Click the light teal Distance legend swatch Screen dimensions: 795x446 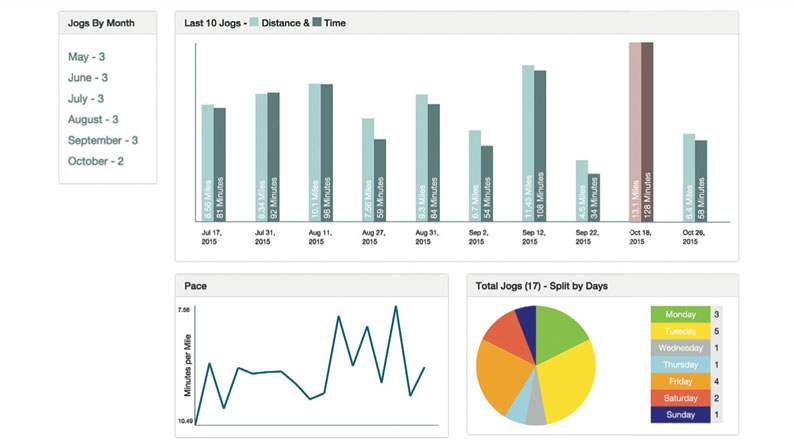[254, 22]
